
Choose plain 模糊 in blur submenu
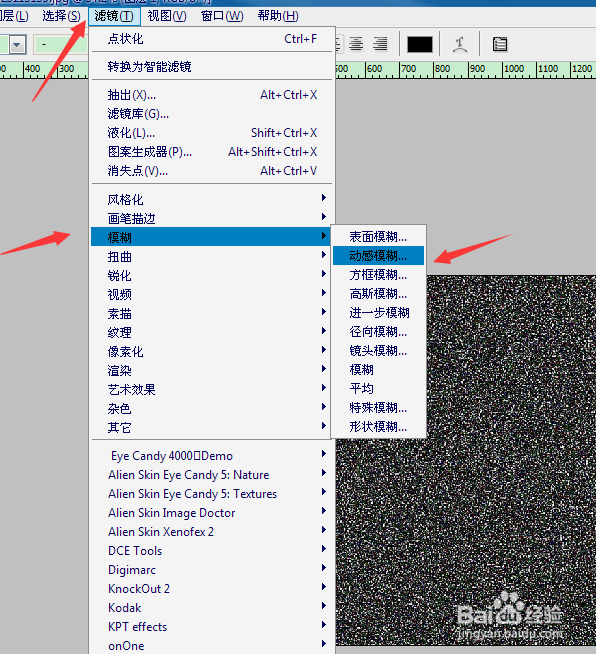[378, 370]
